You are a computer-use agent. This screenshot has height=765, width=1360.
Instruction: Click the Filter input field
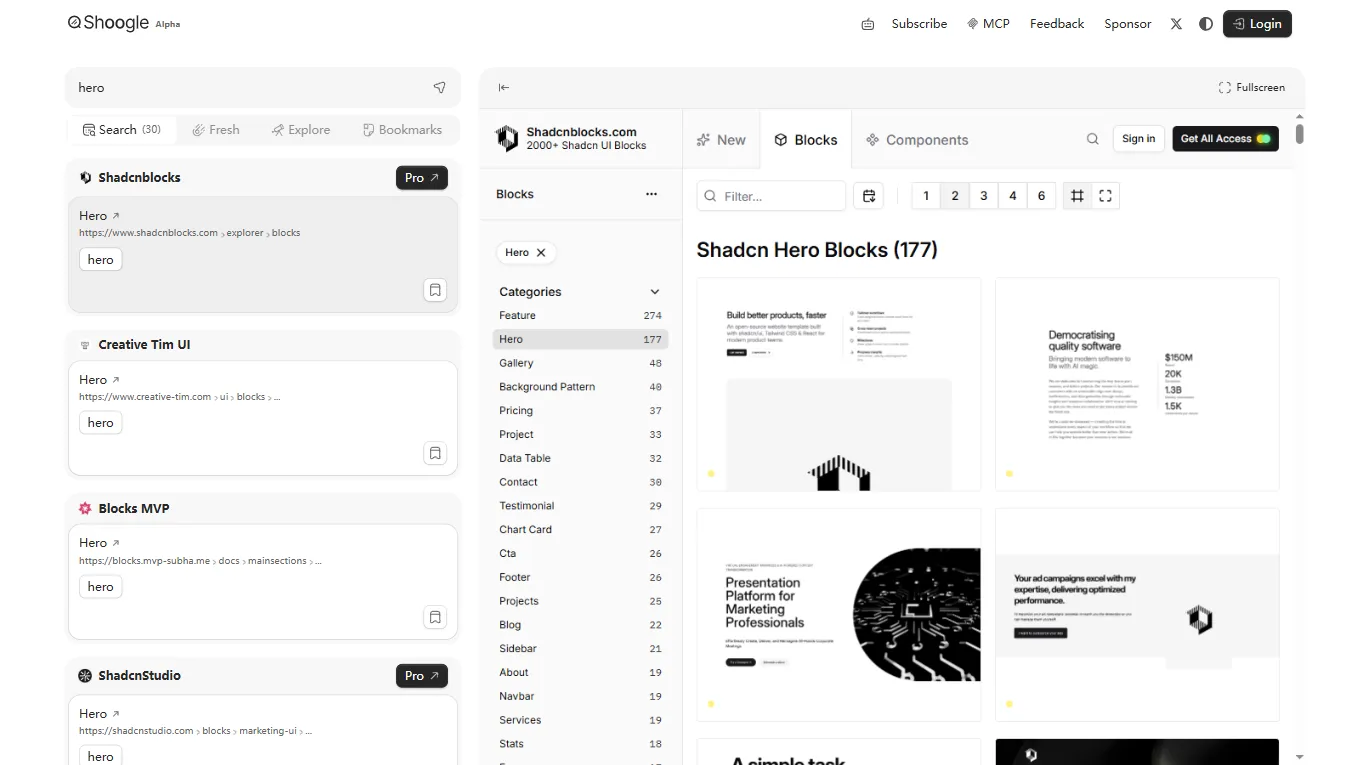click(780, 196)
